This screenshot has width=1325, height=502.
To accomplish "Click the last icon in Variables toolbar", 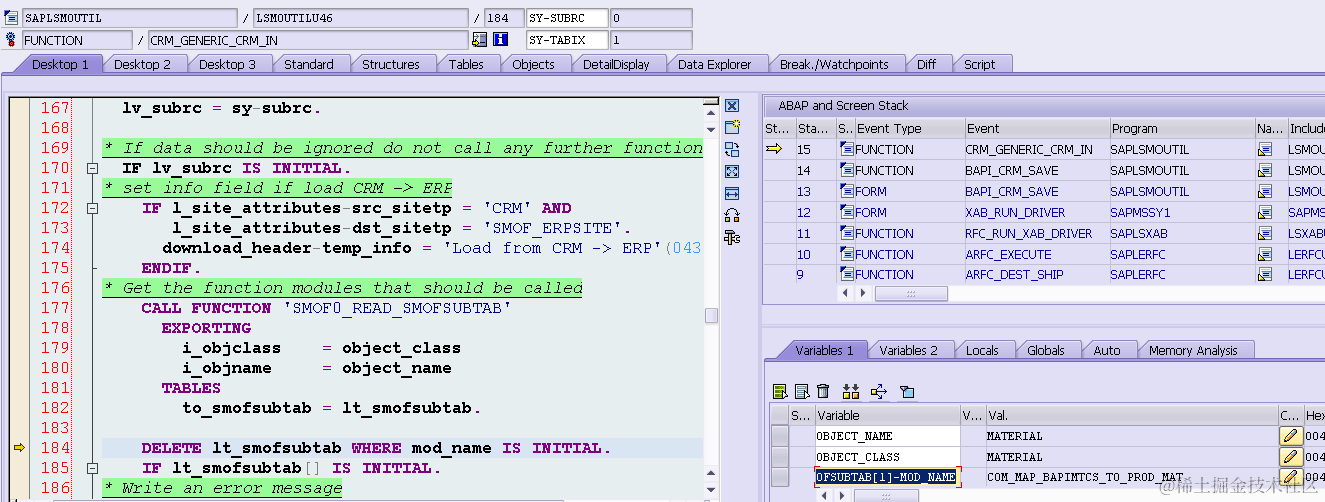I will click(907, 391).
